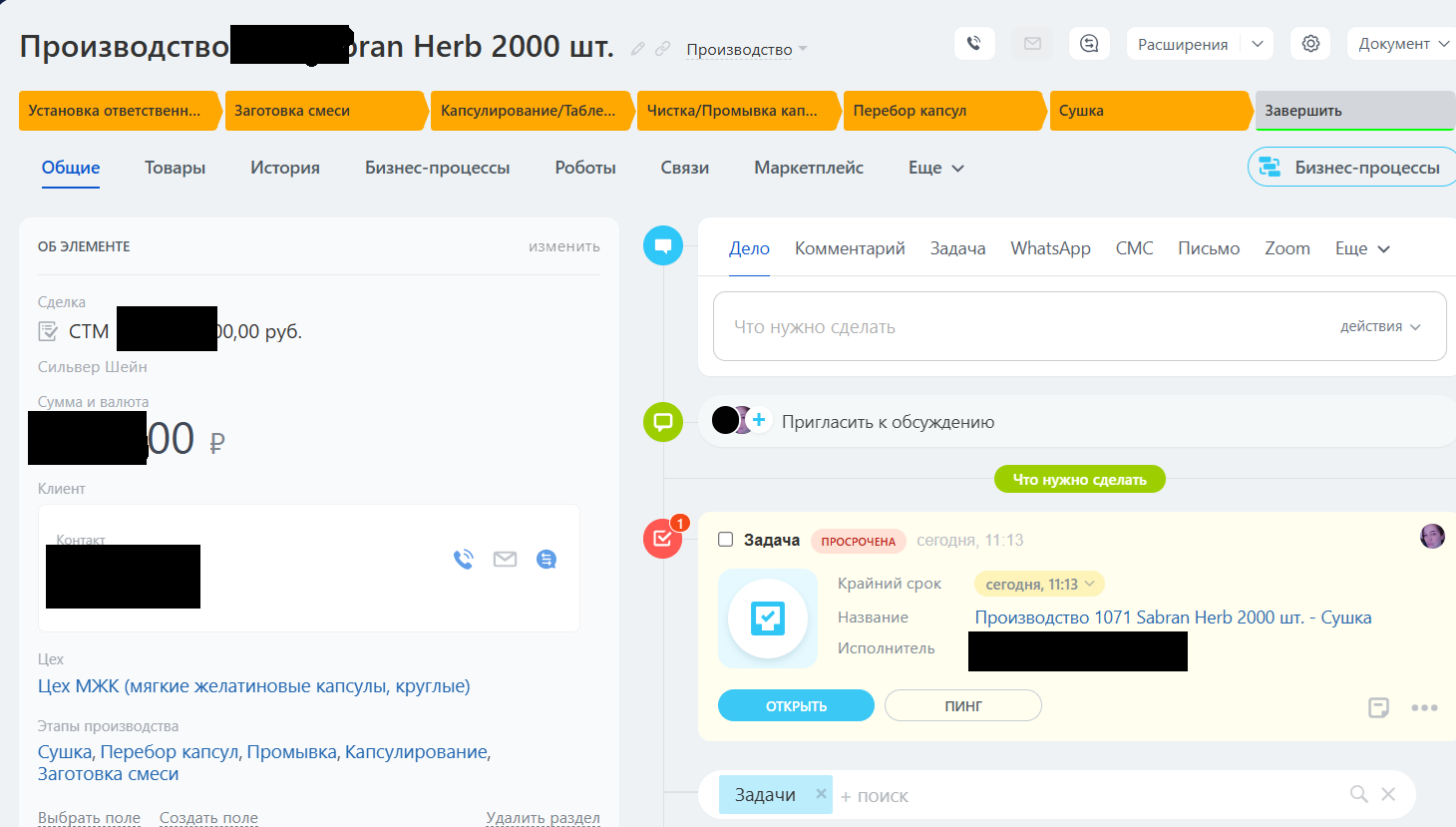The image size is (1456, 827).
Task: Remove the Задачи filter tag
Action: pyautogui.click(x=821, y=794)
